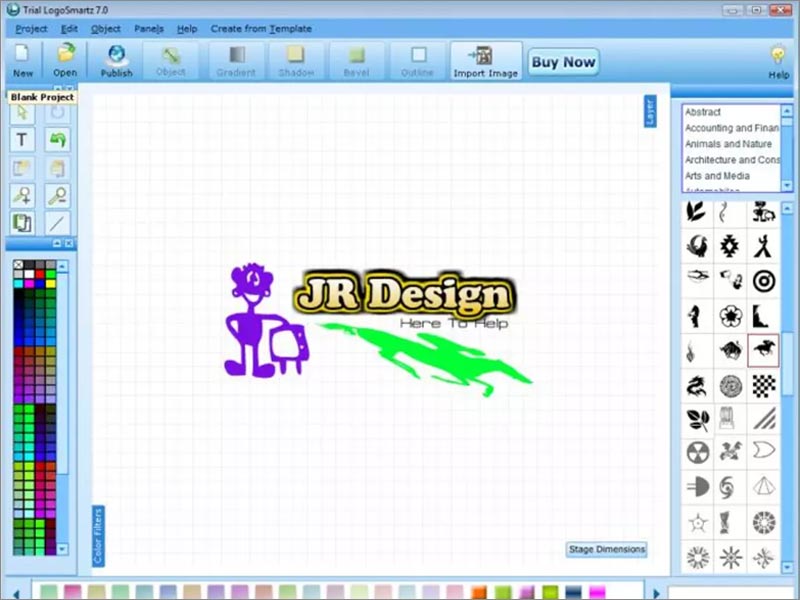
Task: Open the Project menu
Action: click(30, 29)
